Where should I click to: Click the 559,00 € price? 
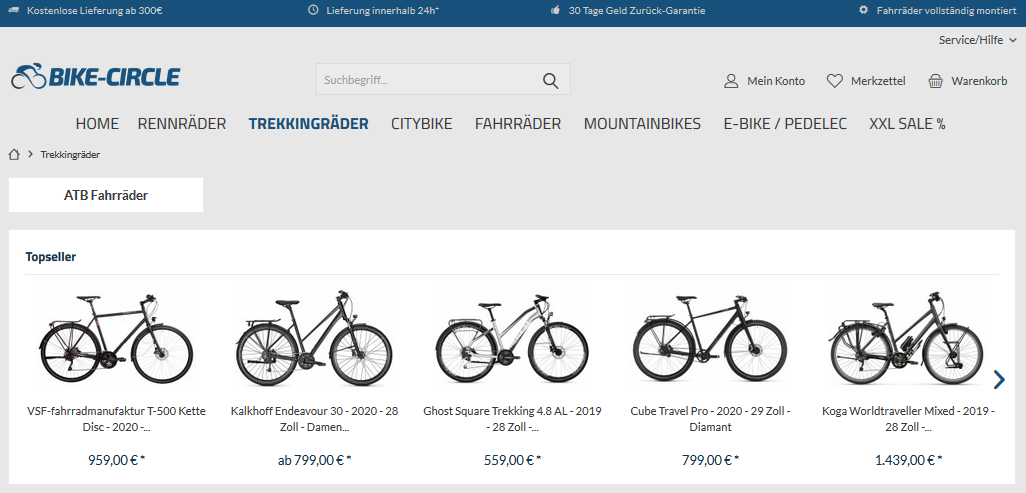pos(513,460)
